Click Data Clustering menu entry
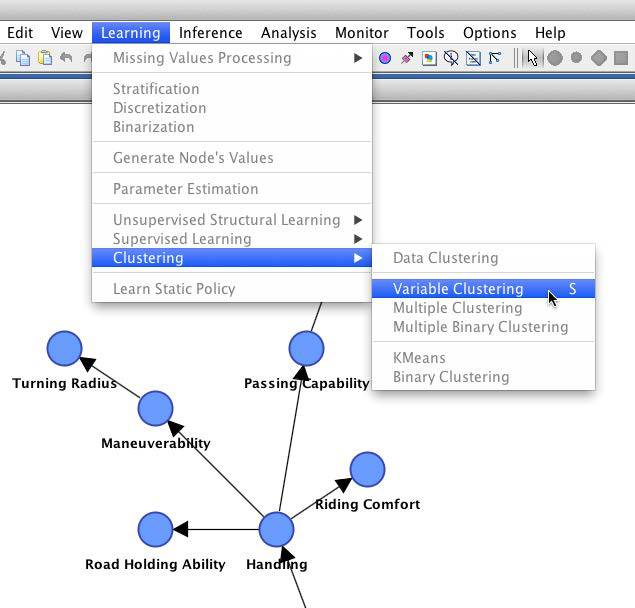The image size is (635, 608). tap(445, 258)
